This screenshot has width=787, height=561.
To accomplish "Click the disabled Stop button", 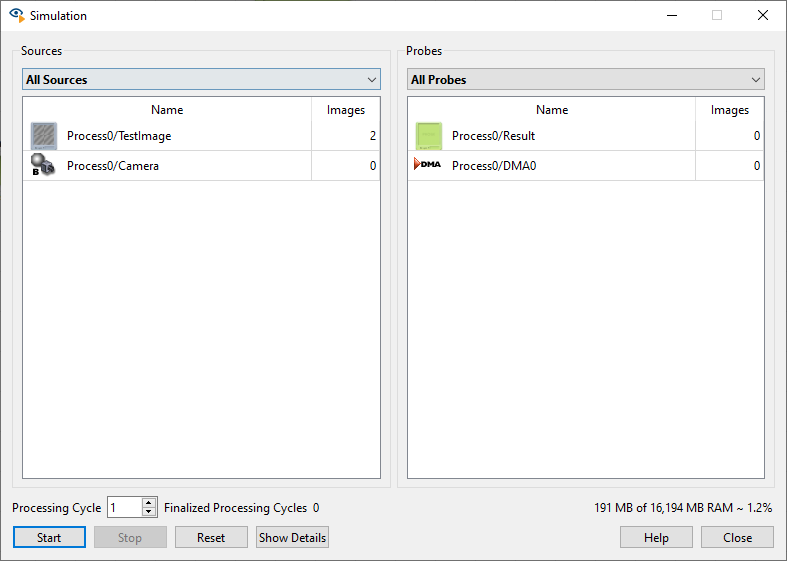I will pos(130,537).
